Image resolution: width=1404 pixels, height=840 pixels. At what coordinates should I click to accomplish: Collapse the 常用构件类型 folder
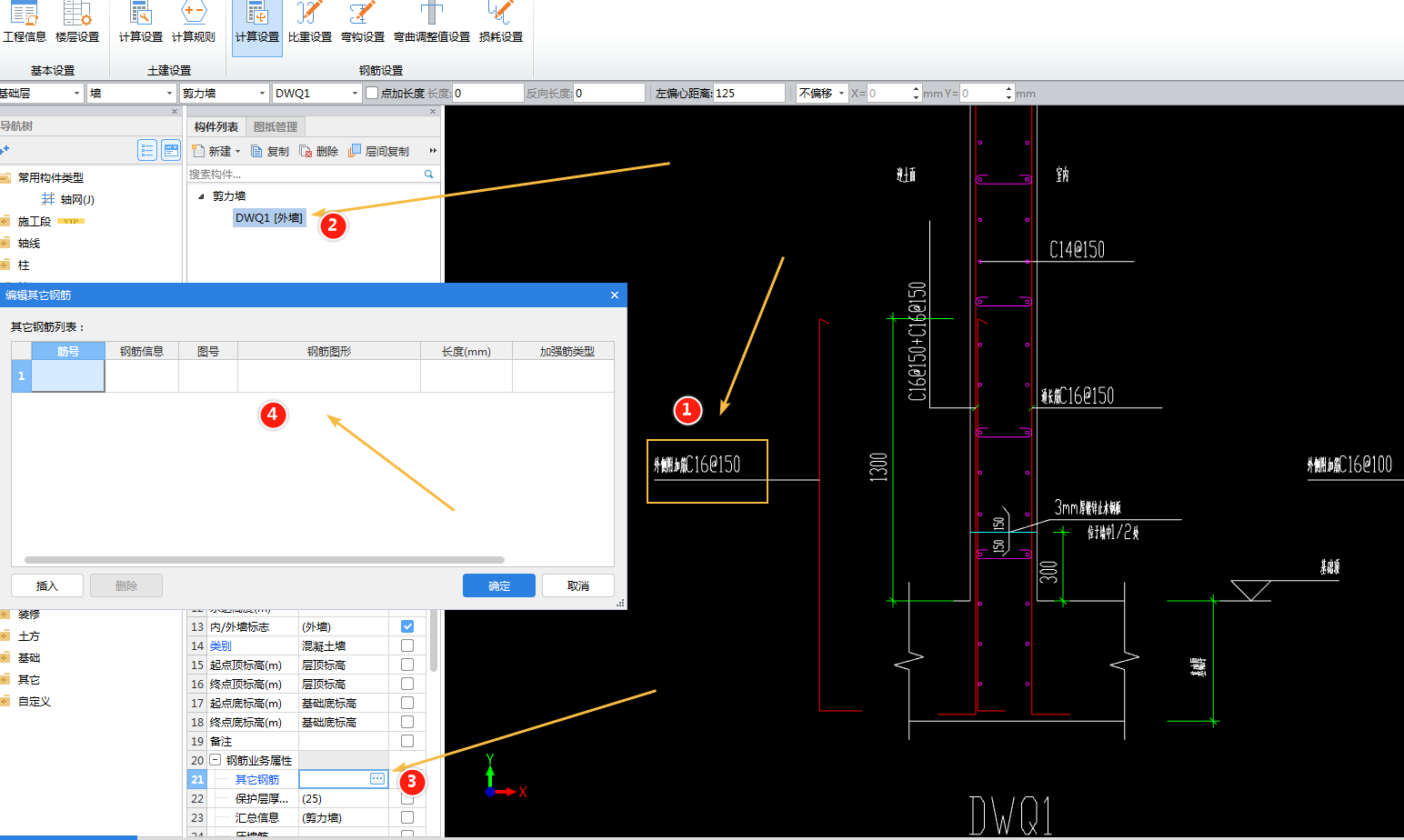[x=5, y=177]
